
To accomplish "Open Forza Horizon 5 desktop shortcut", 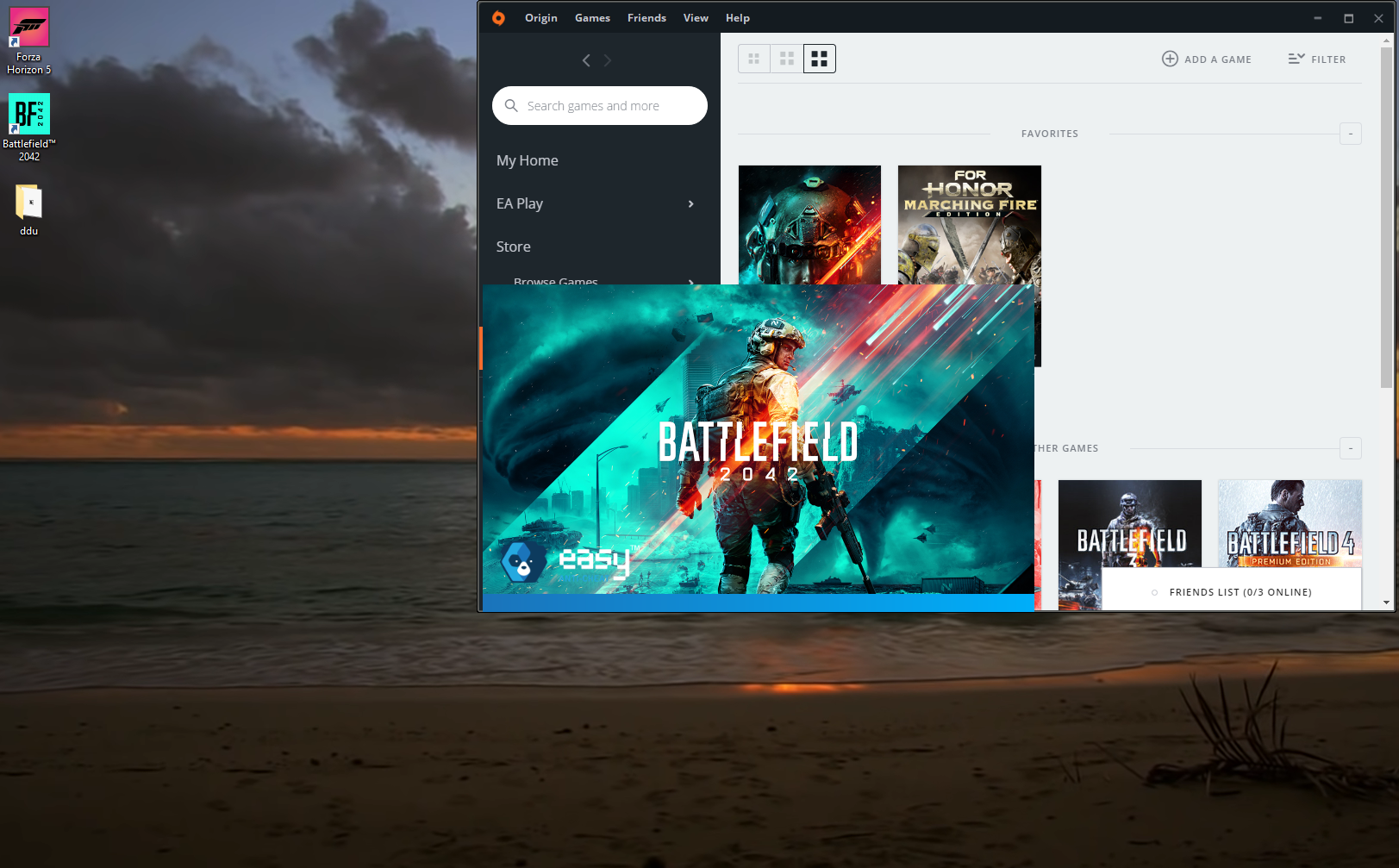I will click(x=29, y=41).
